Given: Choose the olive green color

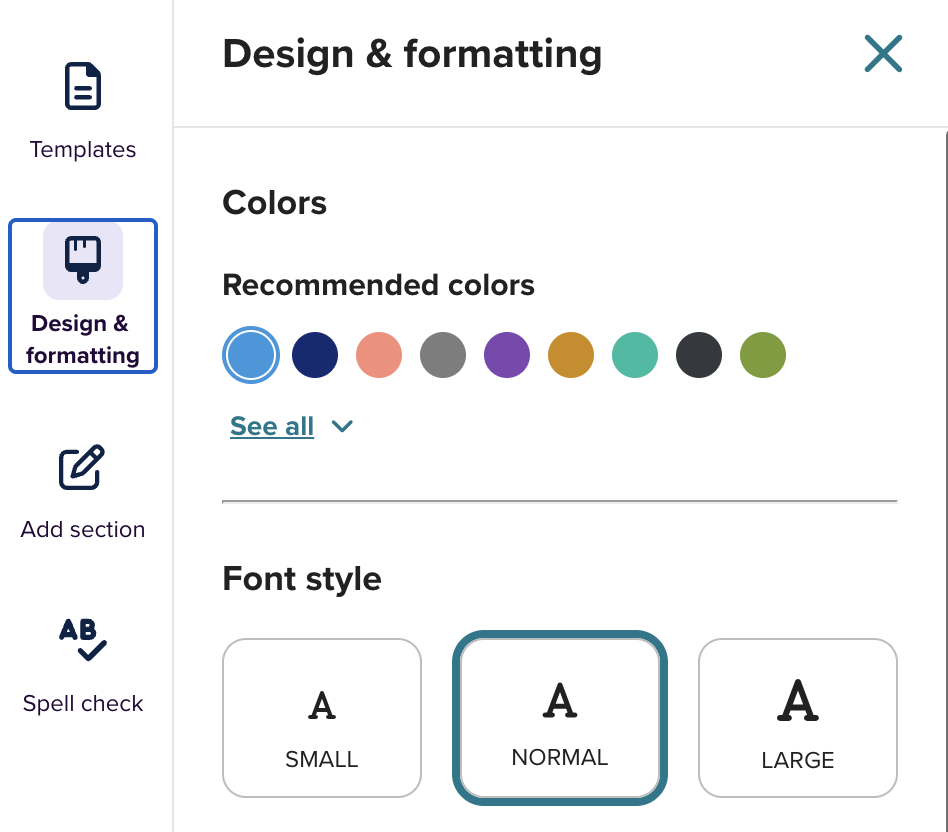Looking at the screenshot, I should click(x=763, y=355).
